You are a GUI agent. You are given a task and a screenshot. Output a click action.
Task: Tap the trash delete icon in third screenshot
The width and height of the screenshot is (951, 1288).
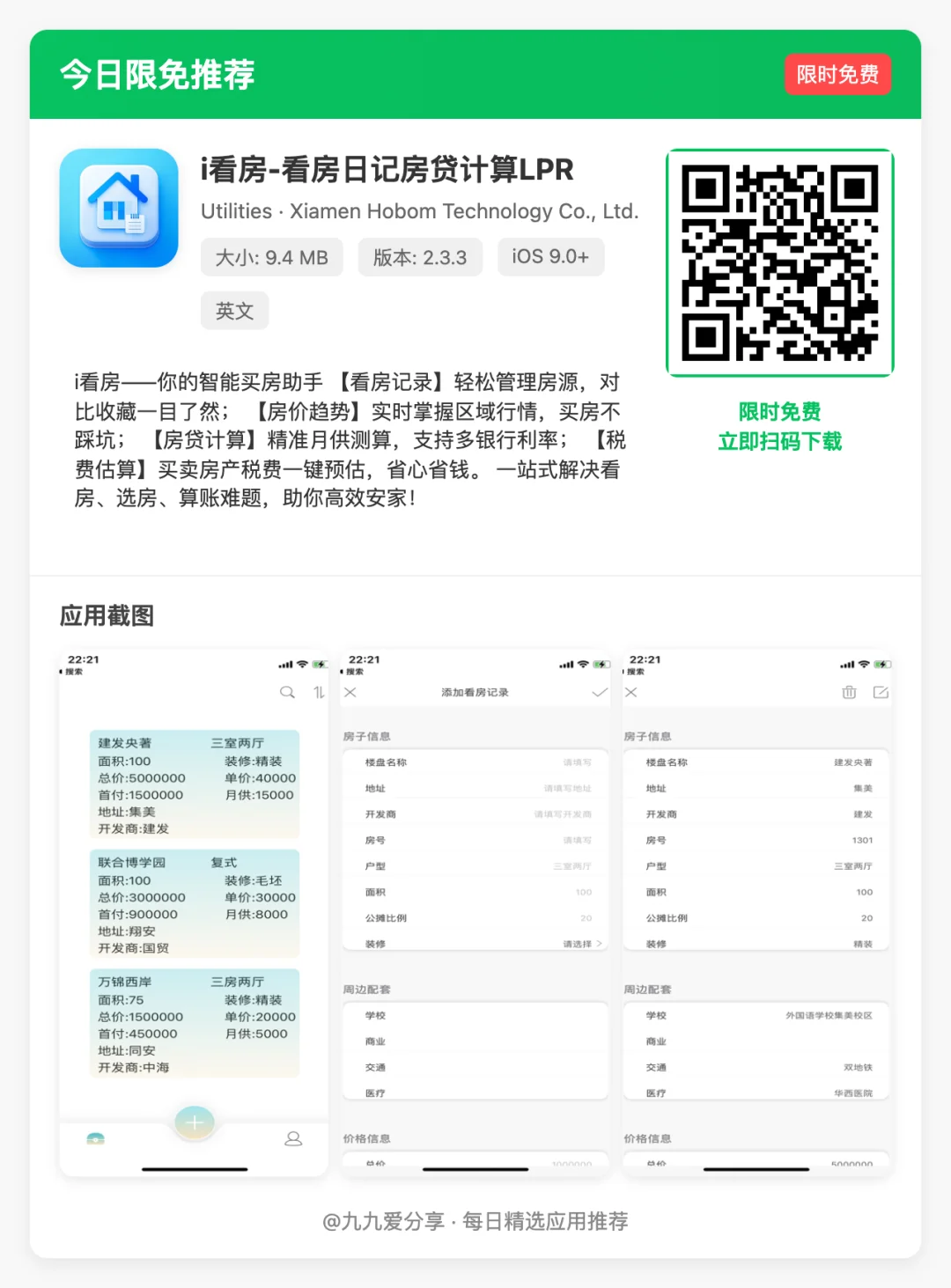coord(849,692)
